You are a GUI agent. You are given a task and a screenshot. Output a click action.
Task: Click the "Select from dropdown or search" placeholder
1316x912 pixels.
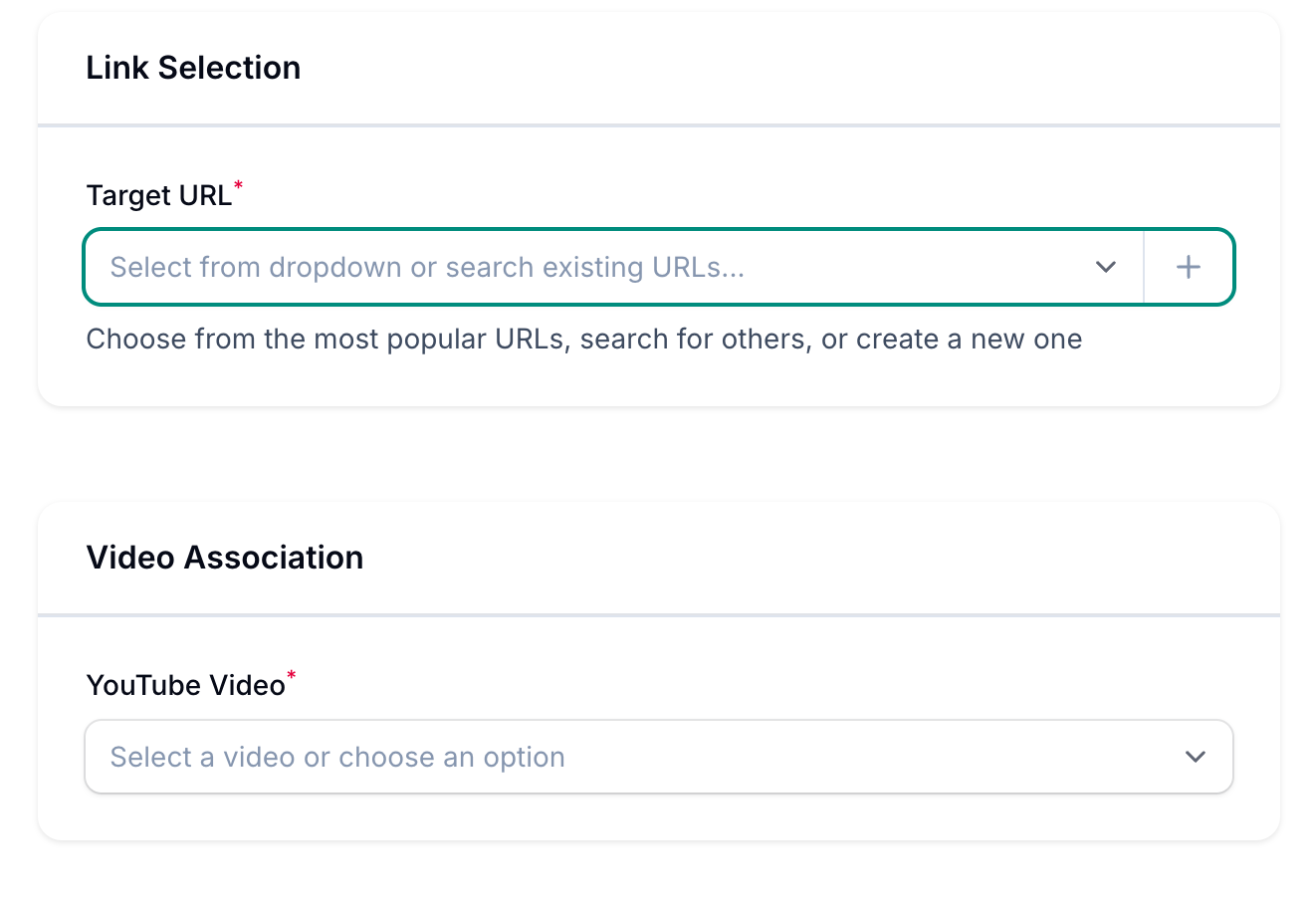[x=427, y=267]
